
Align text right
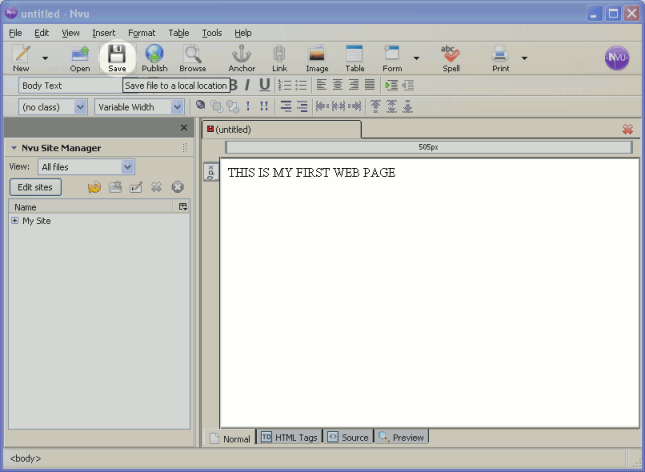point(353,85)
